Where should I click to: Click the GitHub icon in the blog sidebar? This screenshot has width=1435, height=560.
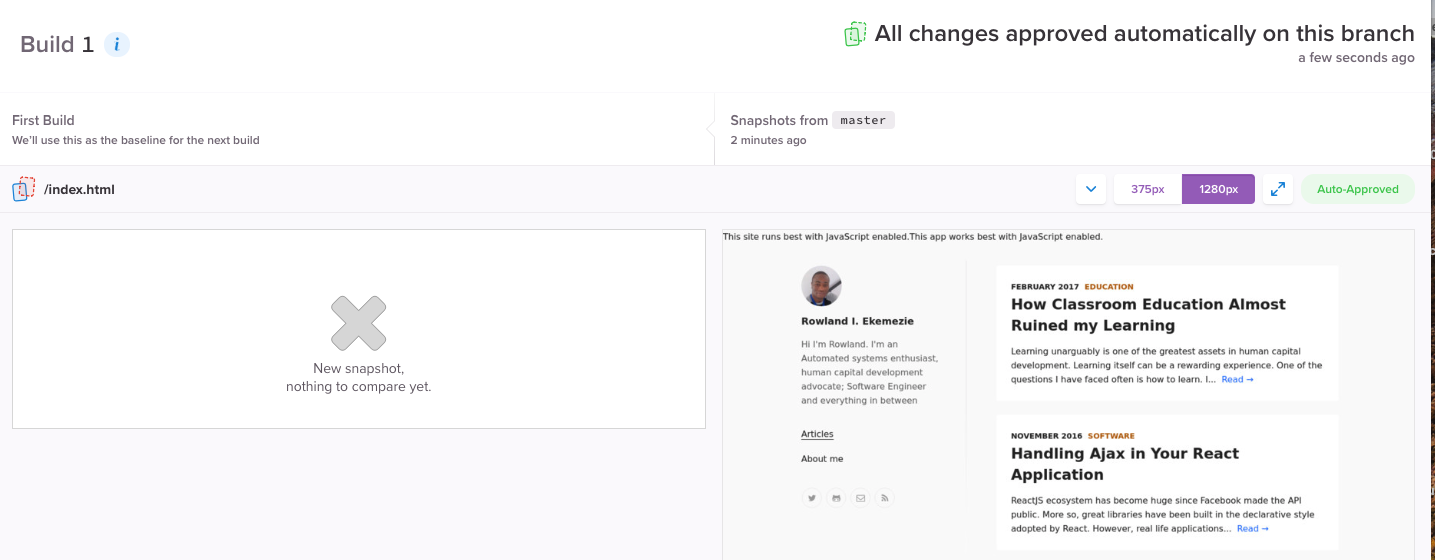coord(836,498)
